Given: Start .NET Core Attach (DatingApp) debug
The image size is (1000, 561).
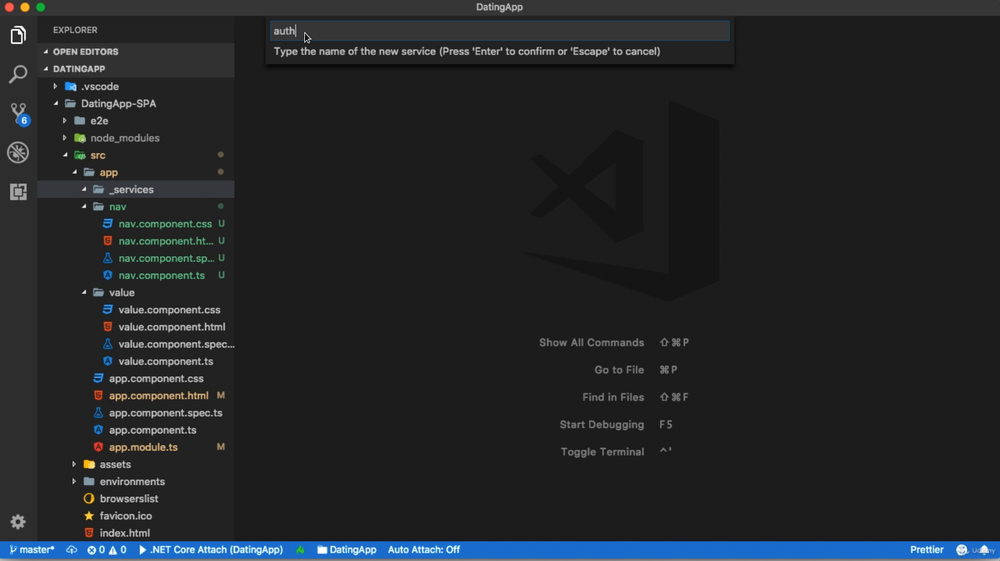Looking at the screenshot, I should [210, 550].
